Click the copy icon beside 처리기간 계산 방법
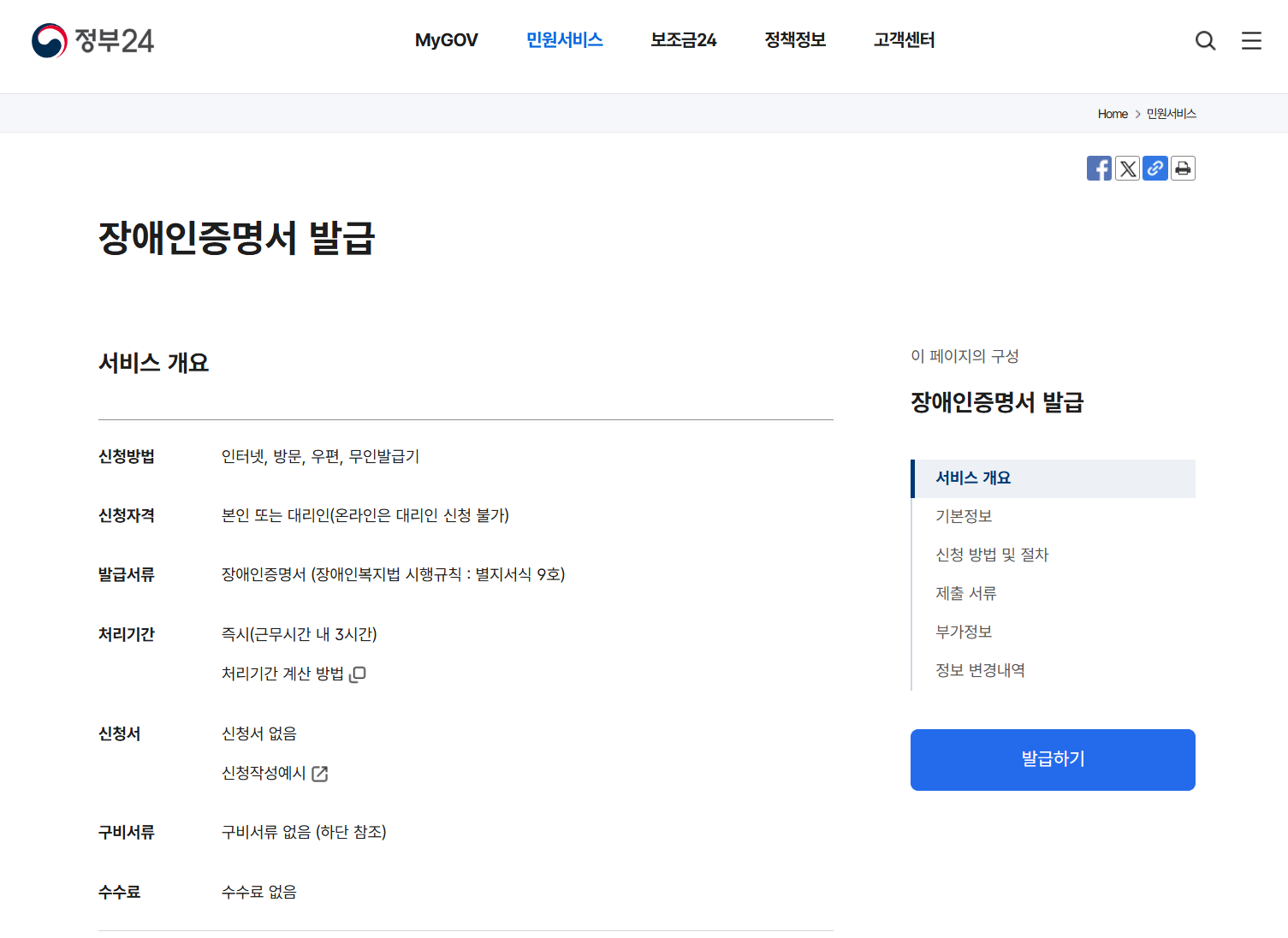Image resolution: width=1288 pixels, height=938 pixels. (358, 674)
